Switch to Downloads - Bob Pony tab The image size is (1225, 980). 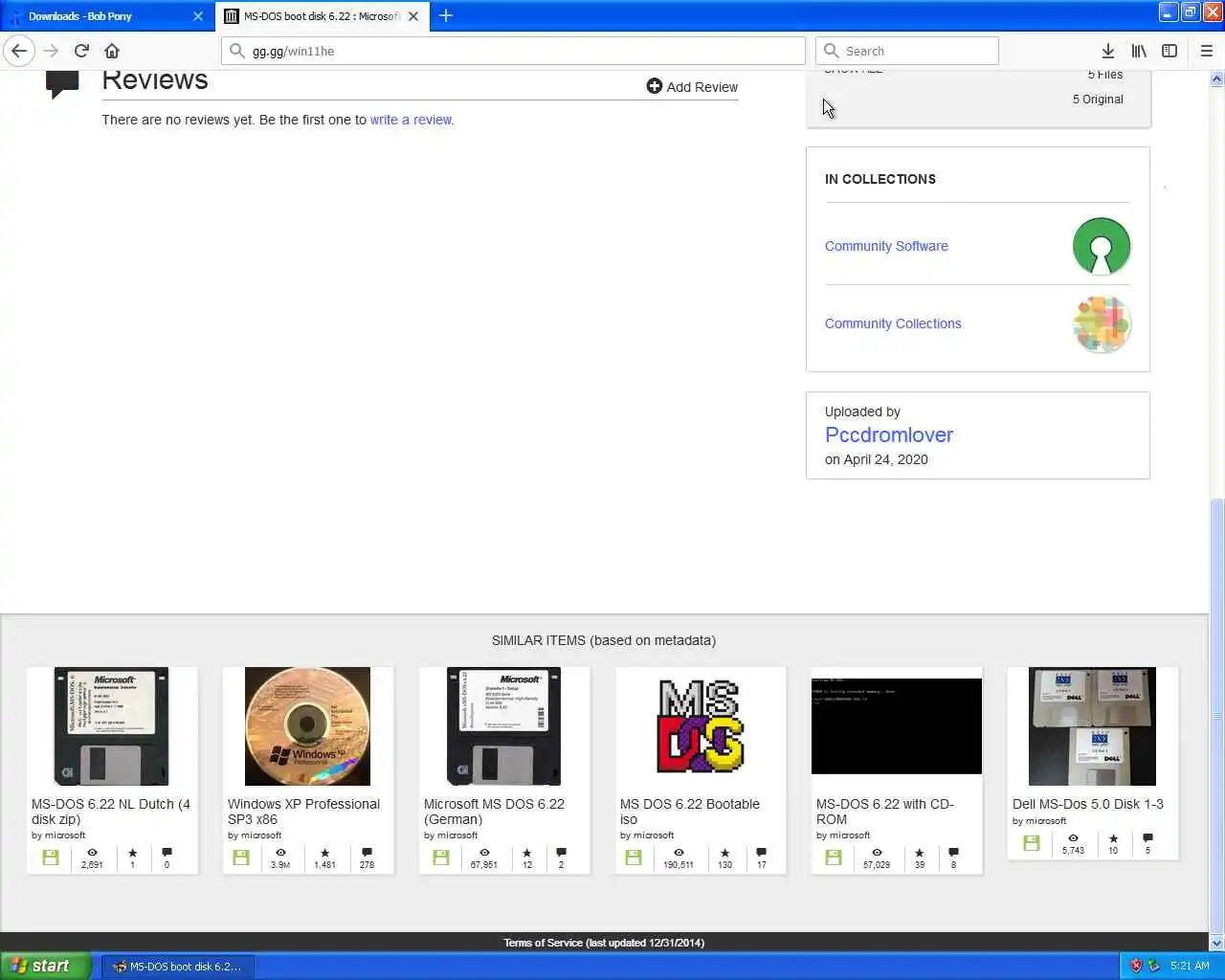107,16
